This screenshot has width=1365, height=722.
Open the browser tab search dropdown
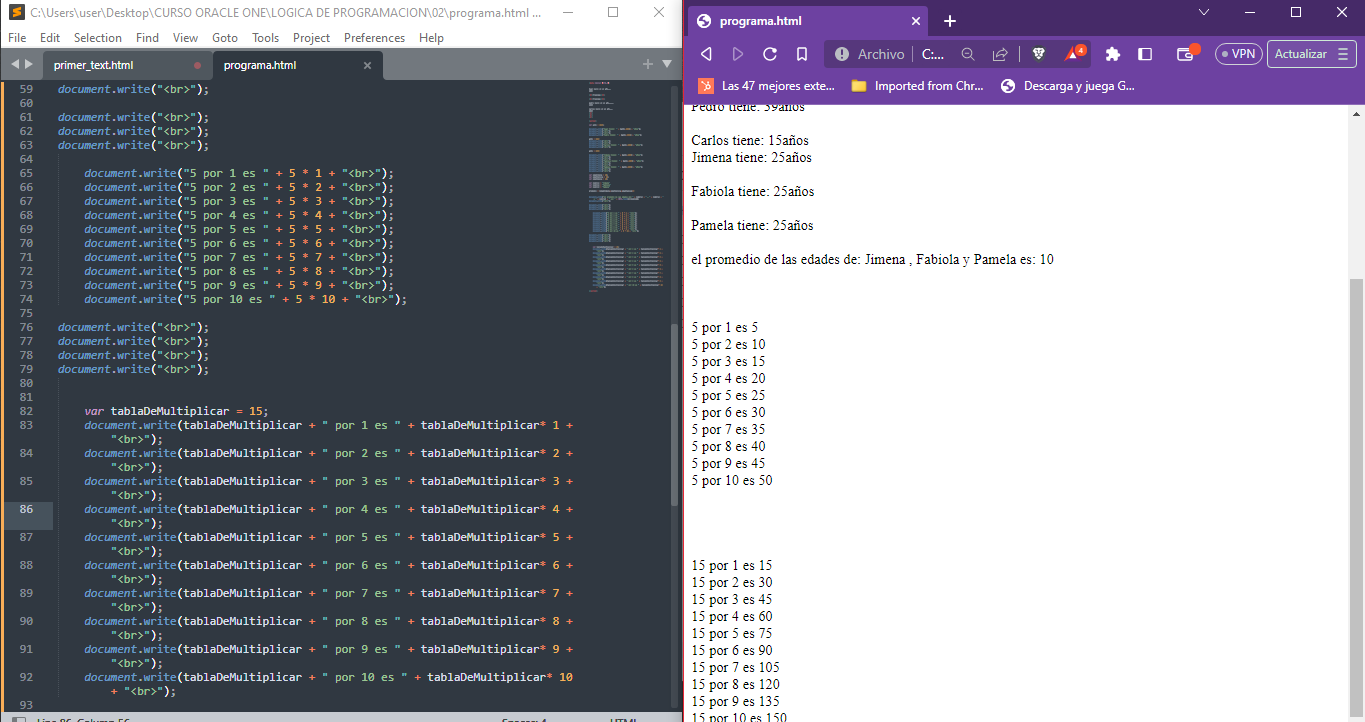pyautogui.click(x=1204, y=12)
